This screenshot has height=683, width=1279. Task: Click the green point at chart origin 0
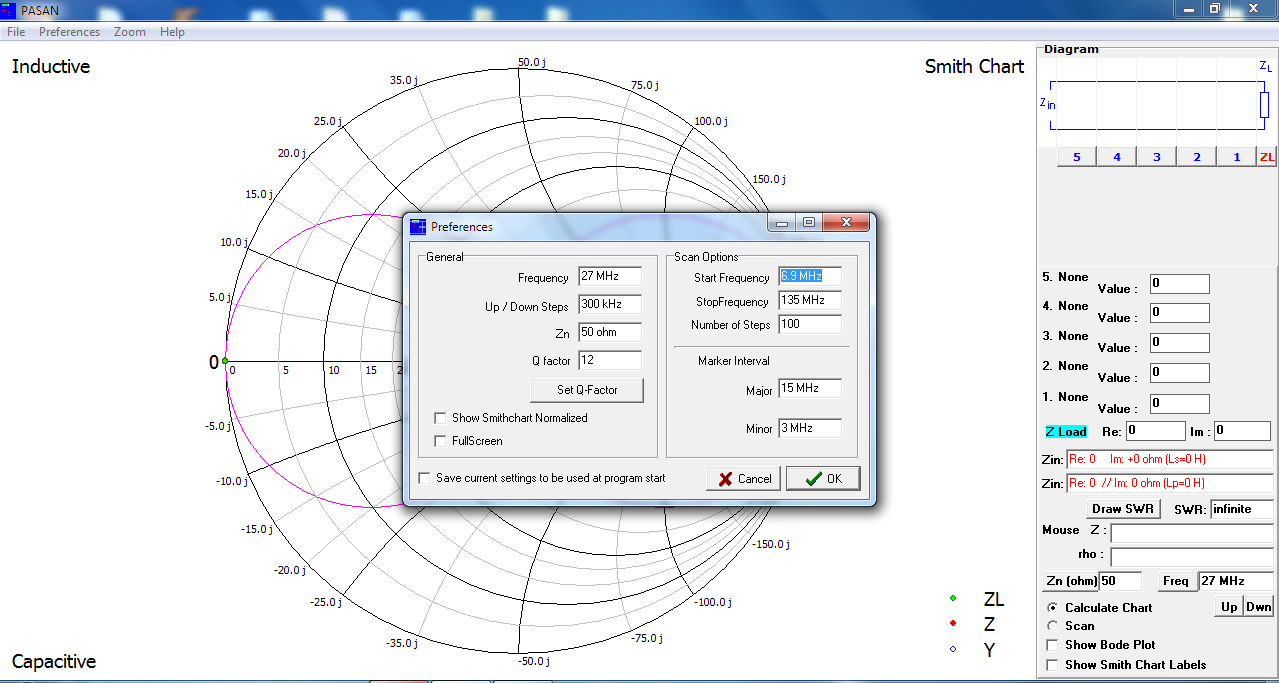pos(225,361)
